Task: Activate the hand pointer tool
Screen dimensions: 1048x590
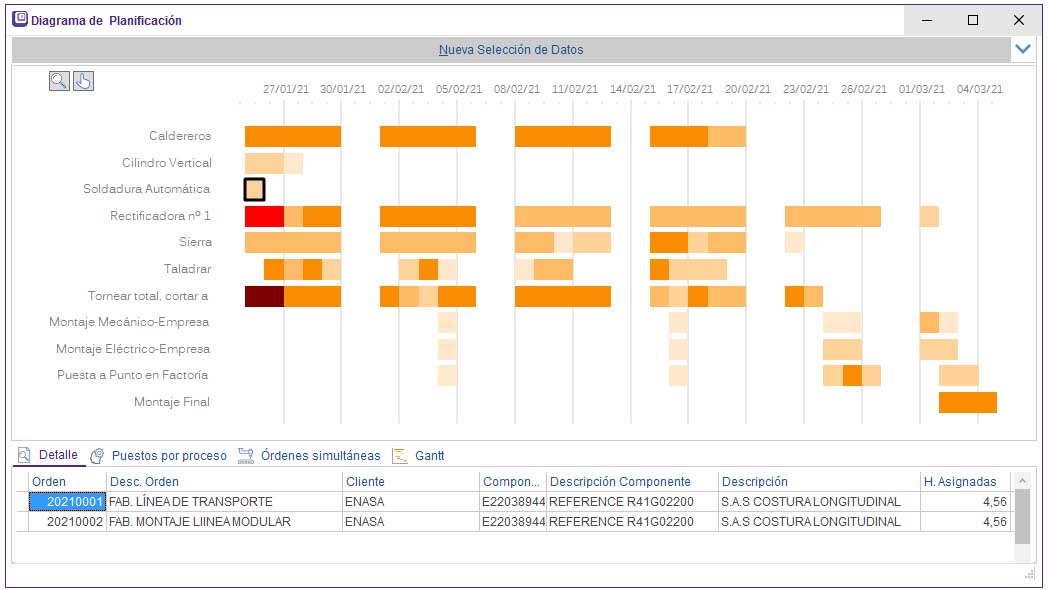Action: pos(83,81)
